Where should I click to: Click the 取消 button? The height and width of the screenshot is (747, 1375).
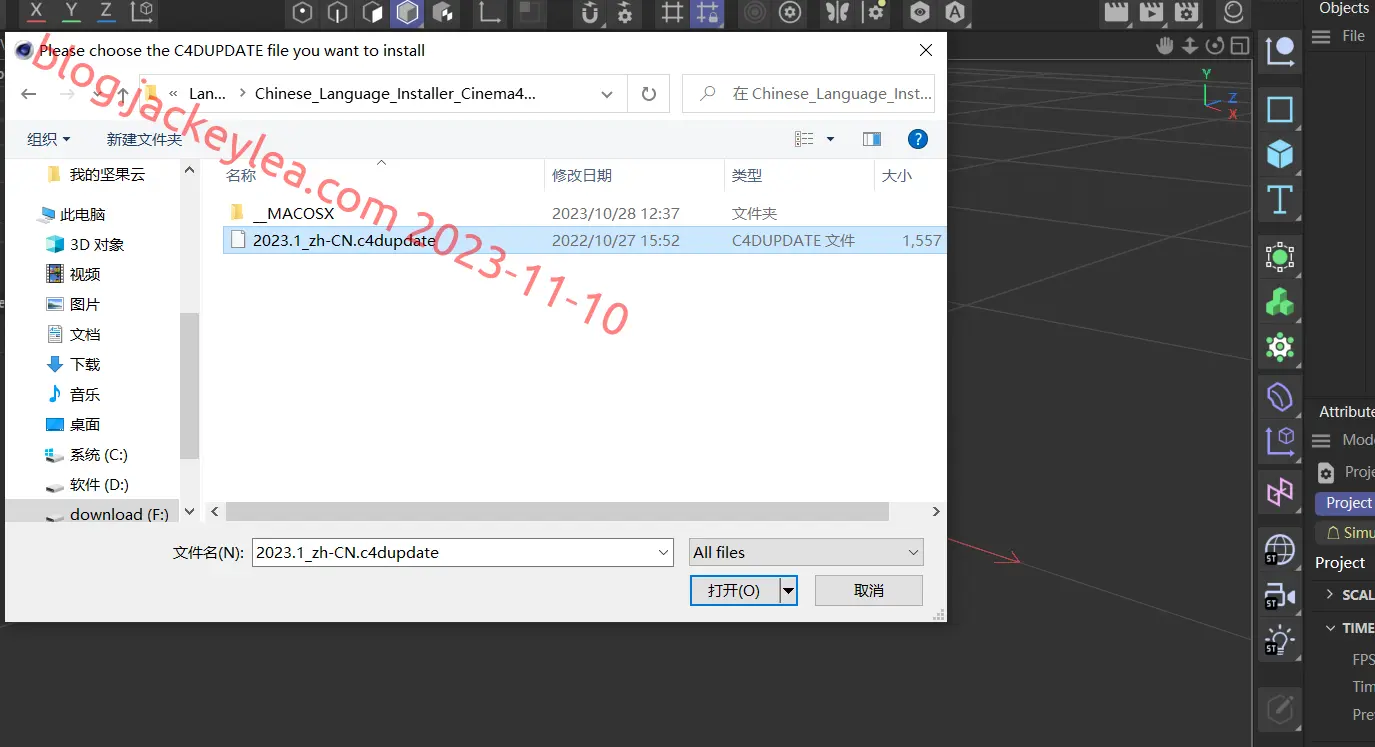(x=869, y=591)
